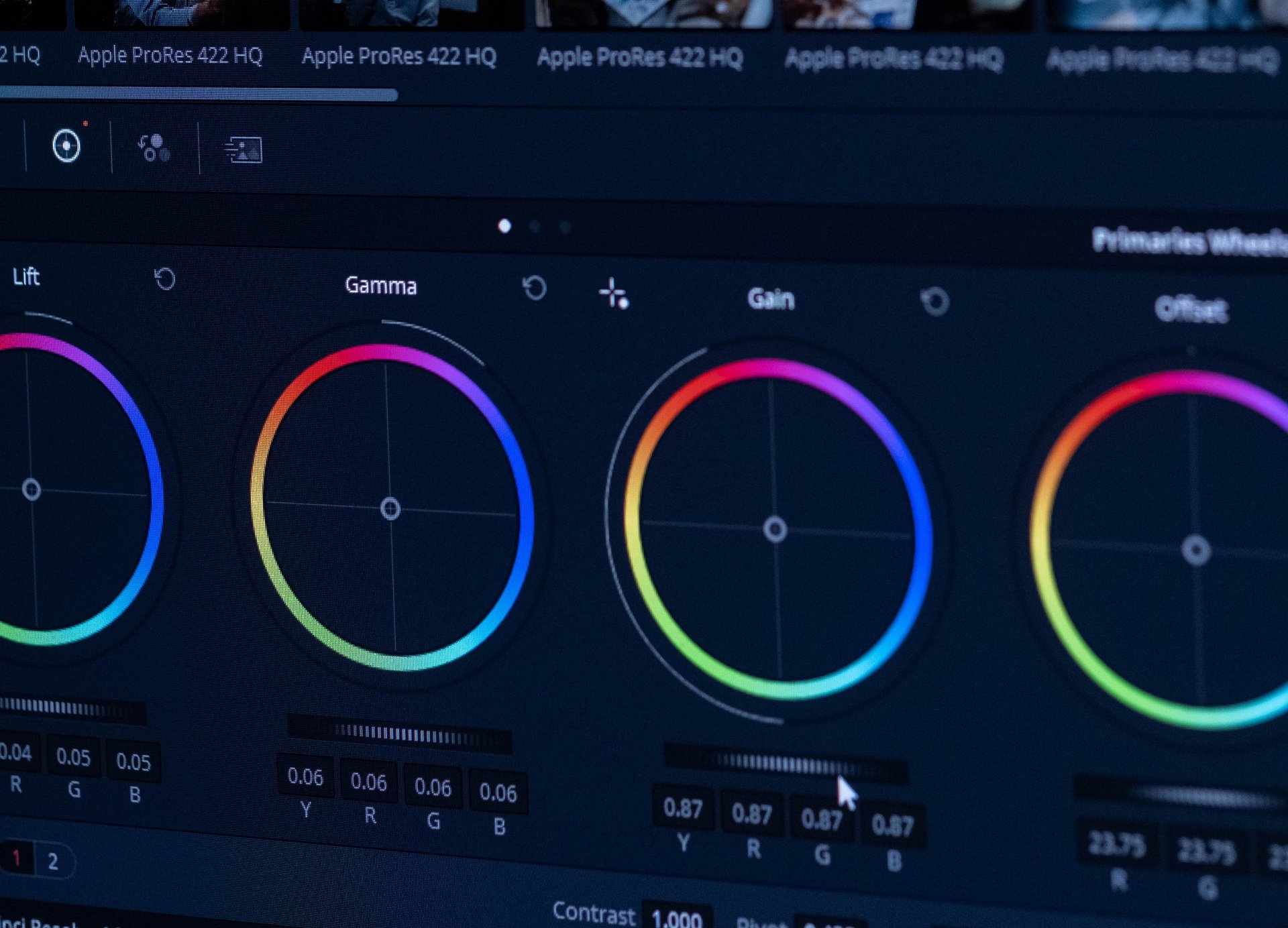Open the Color Wheels palette icon
Screen dimensions: 1288x928
click(x=66, y=146)
